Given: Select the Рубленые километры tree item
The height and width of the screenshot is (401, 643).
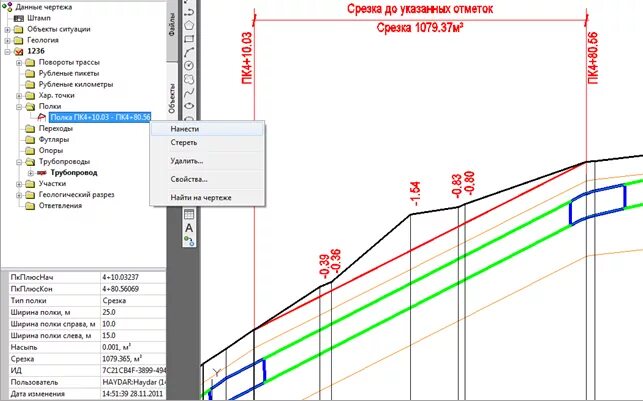Looking at the screenshot, I should (76, 84).
